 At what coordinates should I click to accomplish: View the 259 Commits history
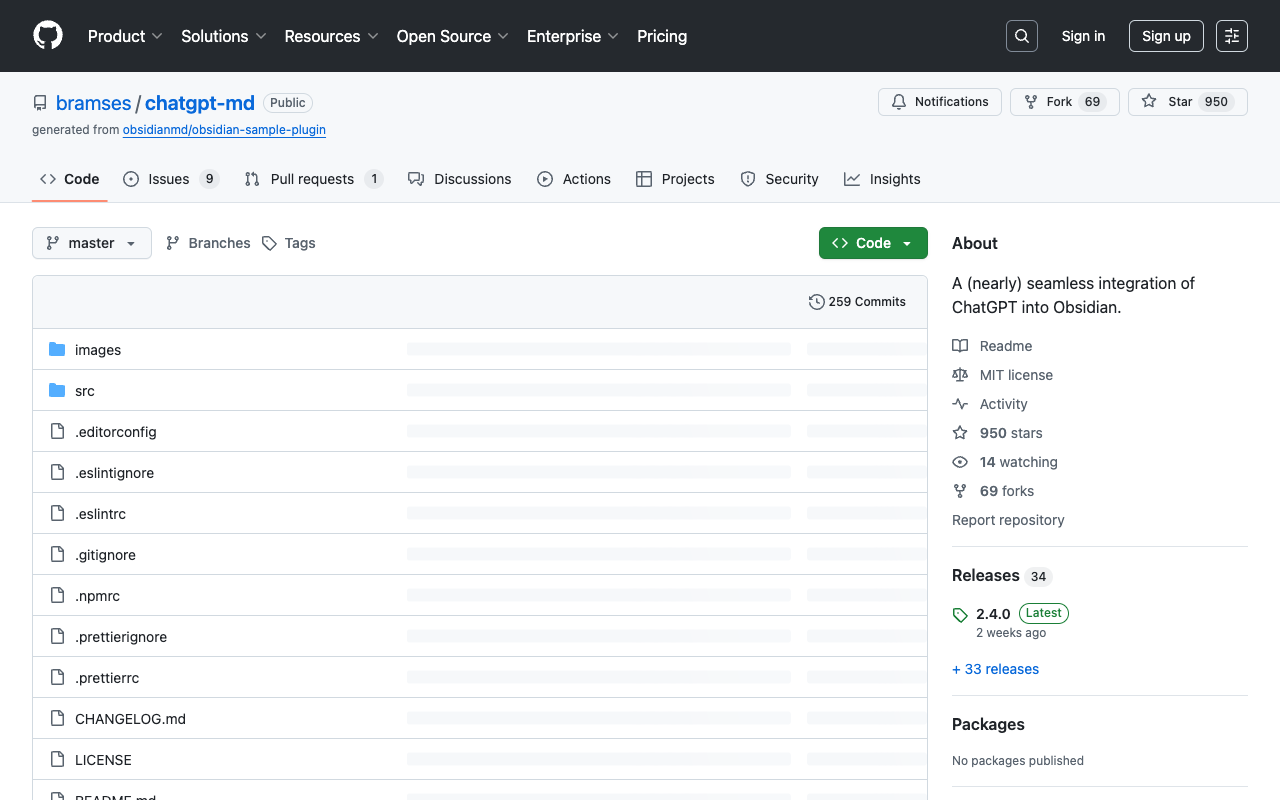click(858, 302)
